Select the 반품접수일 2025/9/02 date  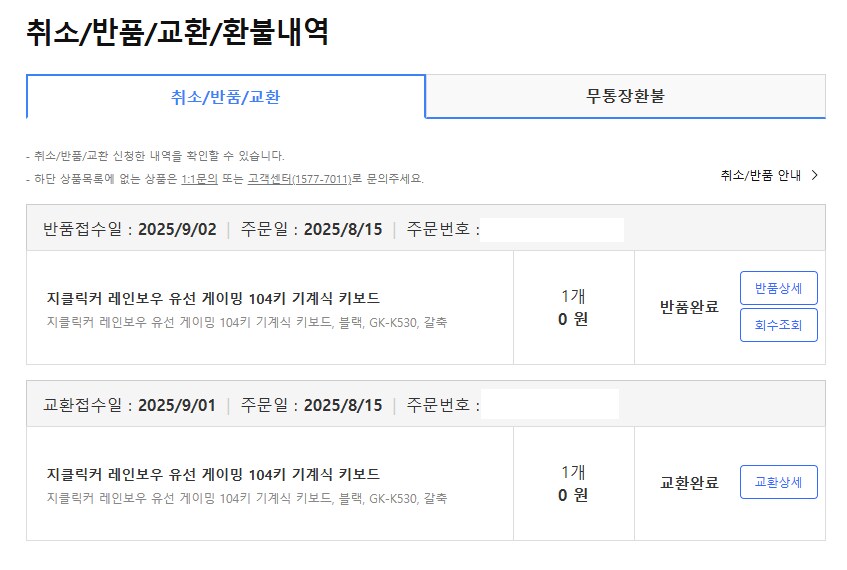pos(176,229)
